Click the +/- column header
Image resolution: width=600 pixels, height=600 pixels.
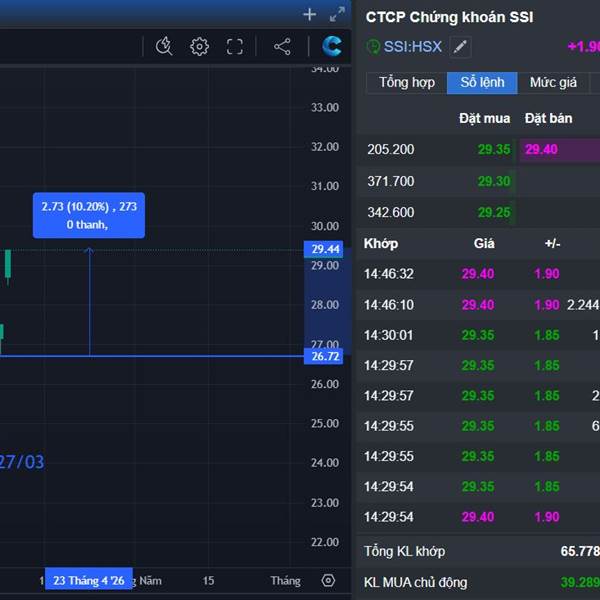tap(552, 243)
